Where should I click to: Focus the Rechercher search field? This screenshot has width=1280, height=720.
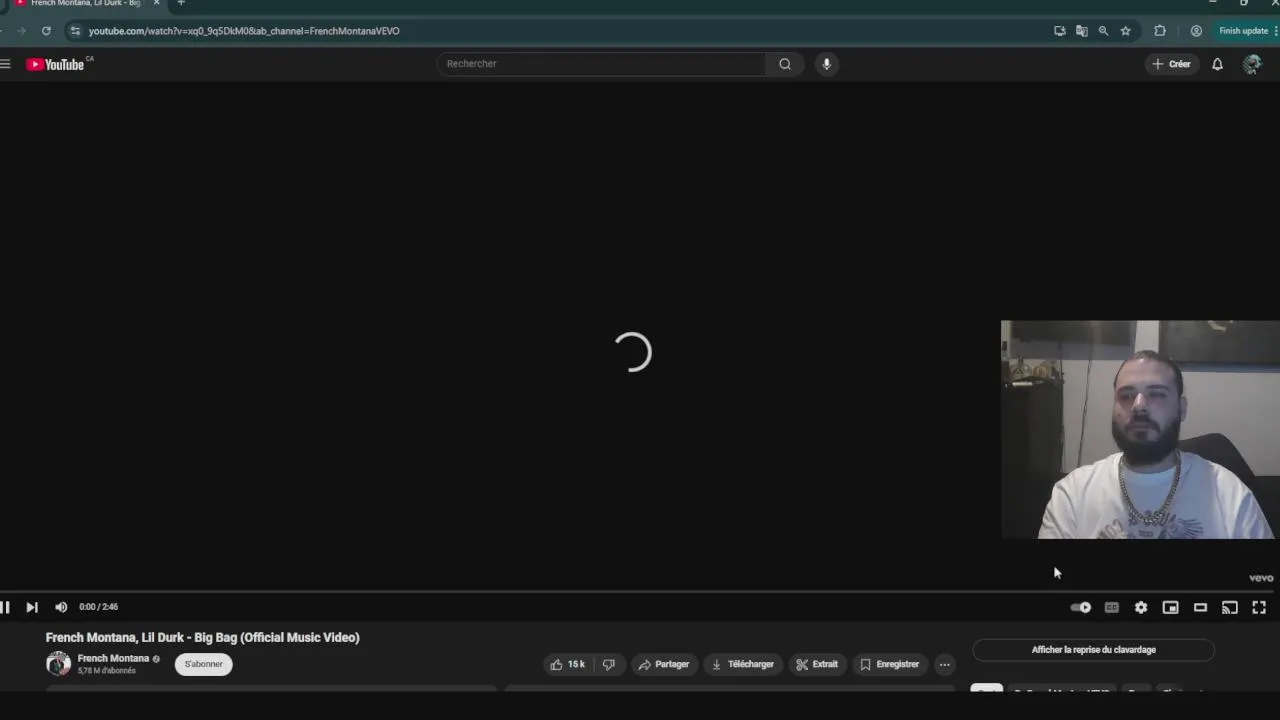(x=601, y=64)
